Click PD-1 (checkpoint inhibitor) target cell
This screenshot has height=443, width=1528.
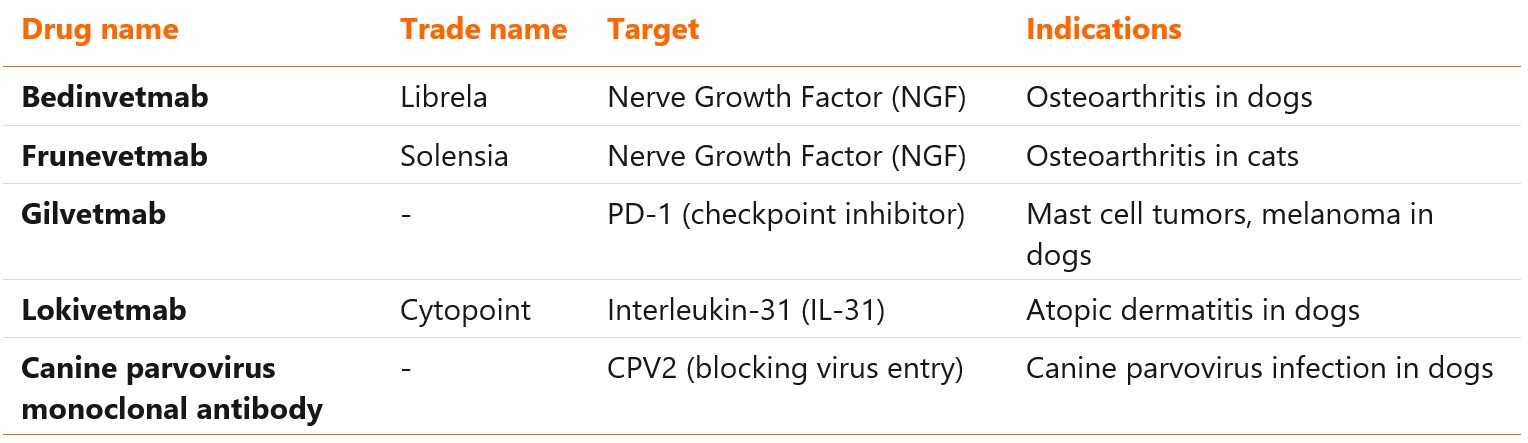(x=785, y=214)
